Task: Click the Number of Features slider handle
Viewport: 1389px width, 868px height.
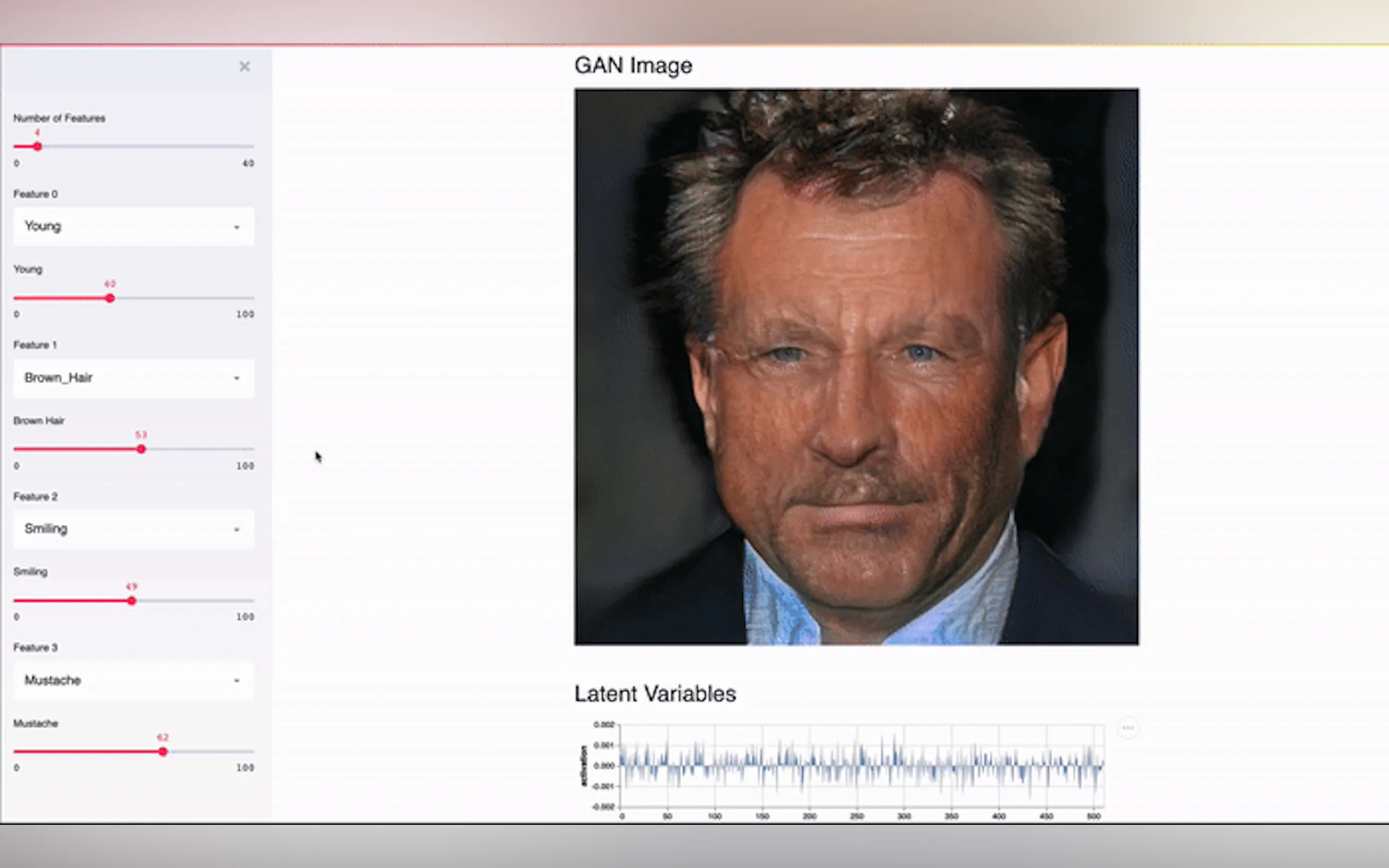Action: tap(37, 147)
